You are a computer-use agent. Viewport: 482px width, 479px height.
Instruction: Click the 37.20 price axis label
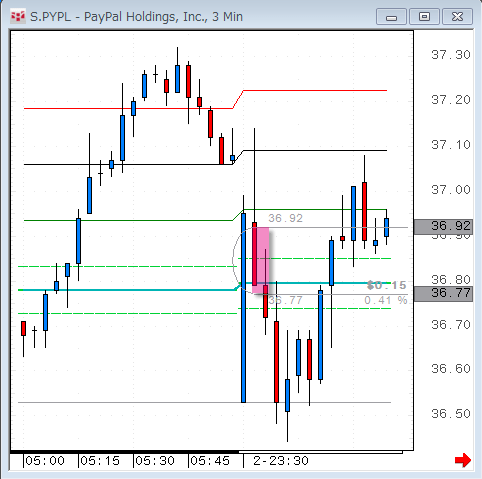pyautogui.click(x=451, y=100)
